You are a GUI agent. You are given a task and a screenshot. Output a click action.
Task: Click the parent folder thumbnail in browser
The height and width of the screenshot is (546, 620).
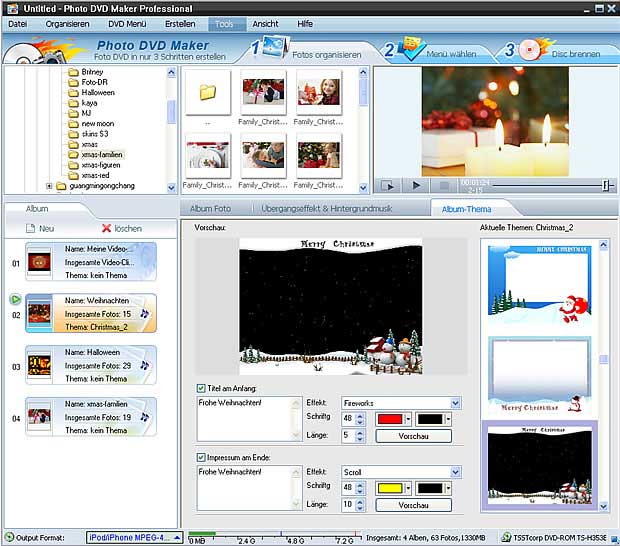point(208,93)
